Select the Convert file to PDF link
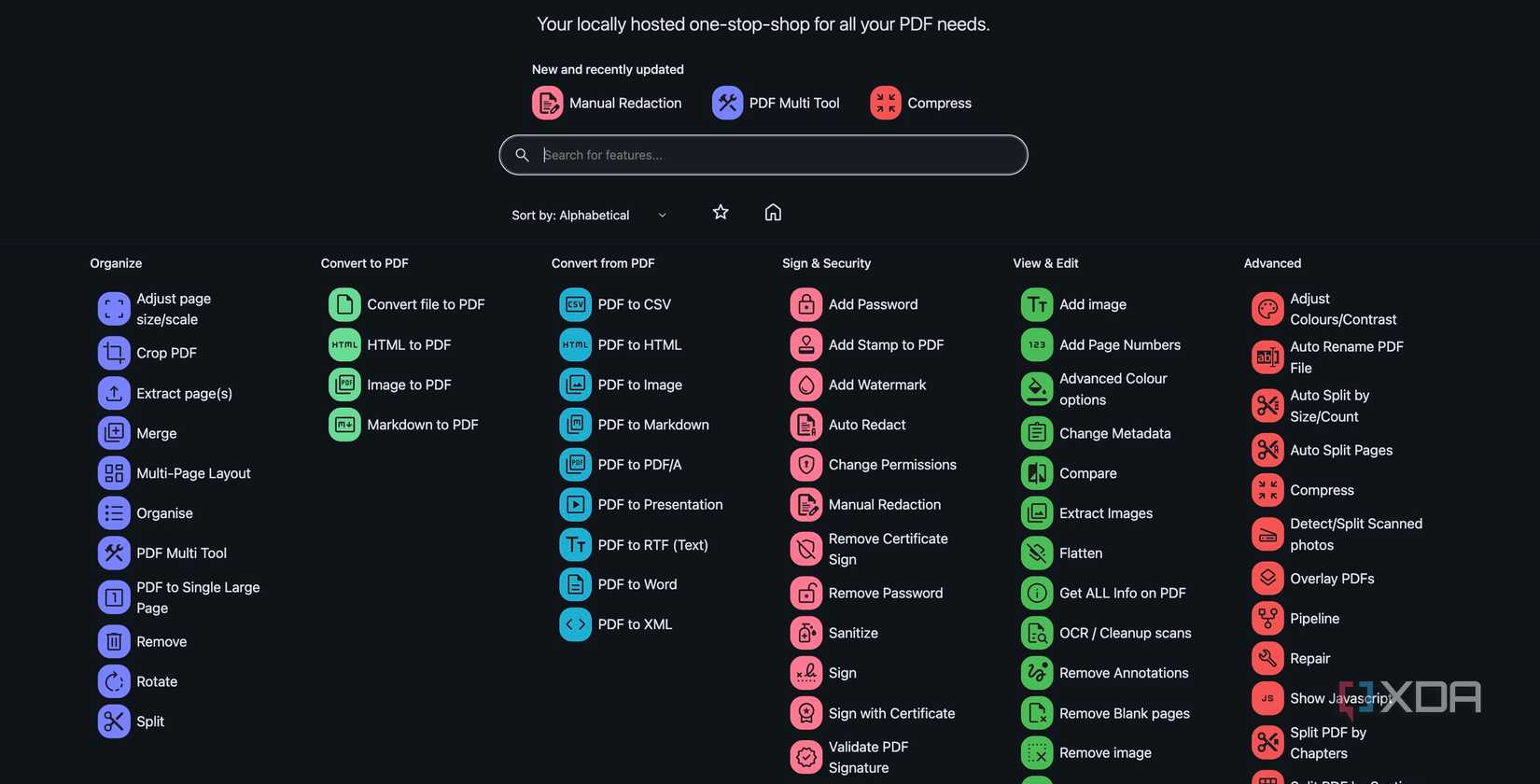Image resolution: width=1540 pixels, height=784 pixels. (426, 304)
